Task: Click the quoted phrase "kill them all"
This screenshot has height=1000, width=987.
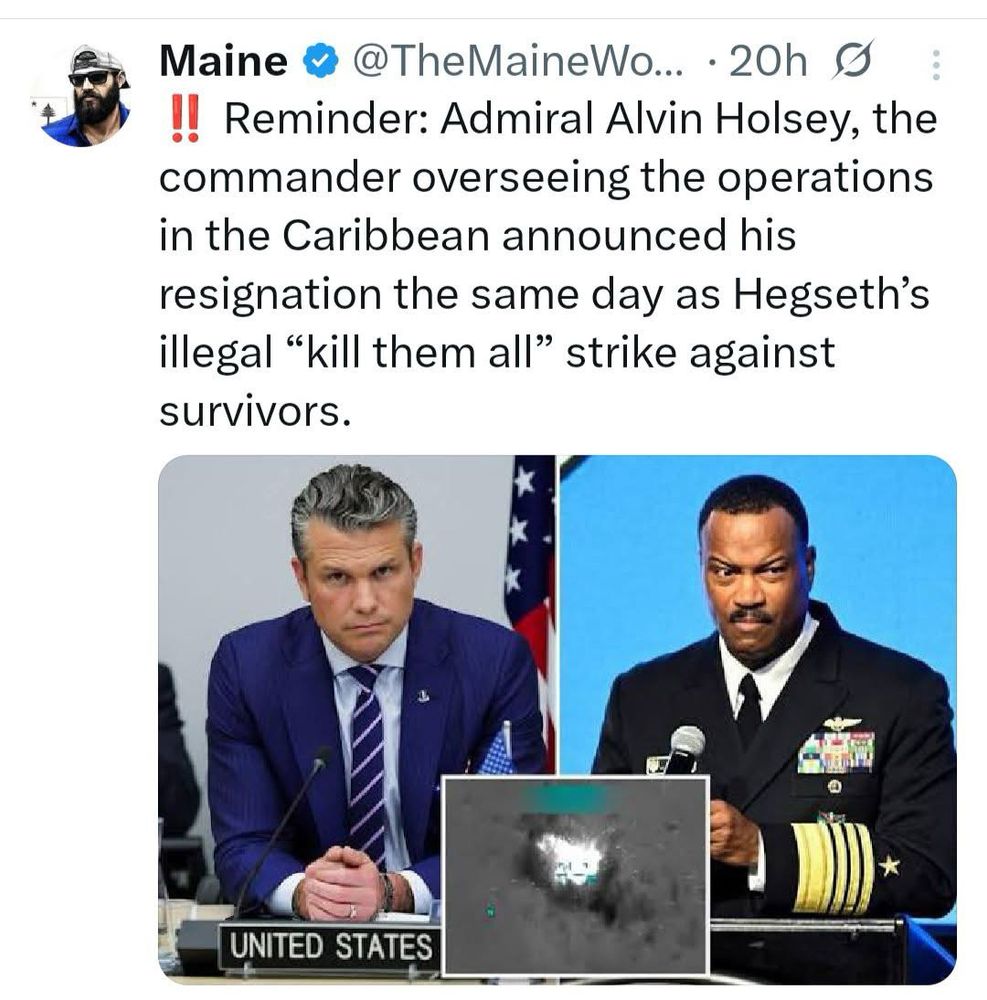Action: click(420, 353)
